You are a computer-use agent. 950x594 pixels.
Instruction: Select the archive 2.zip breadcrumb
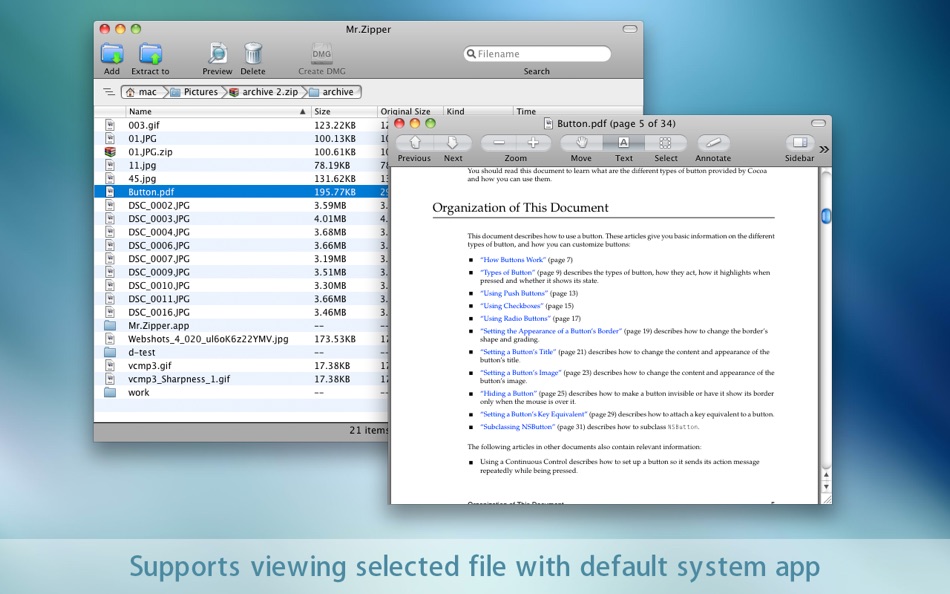point(264,92)
